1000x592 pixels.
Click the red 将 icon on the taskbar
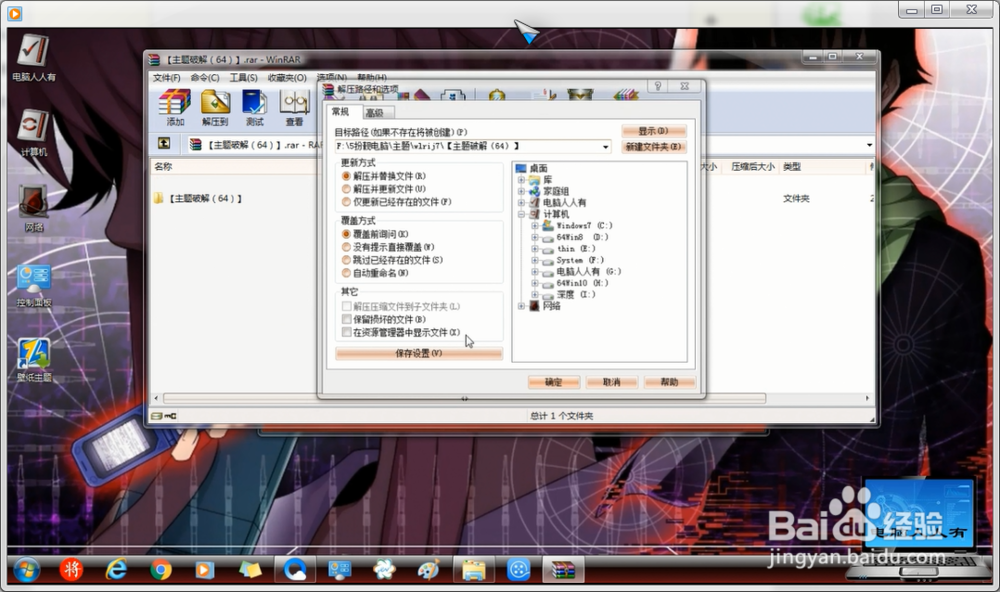click(71, 569)
